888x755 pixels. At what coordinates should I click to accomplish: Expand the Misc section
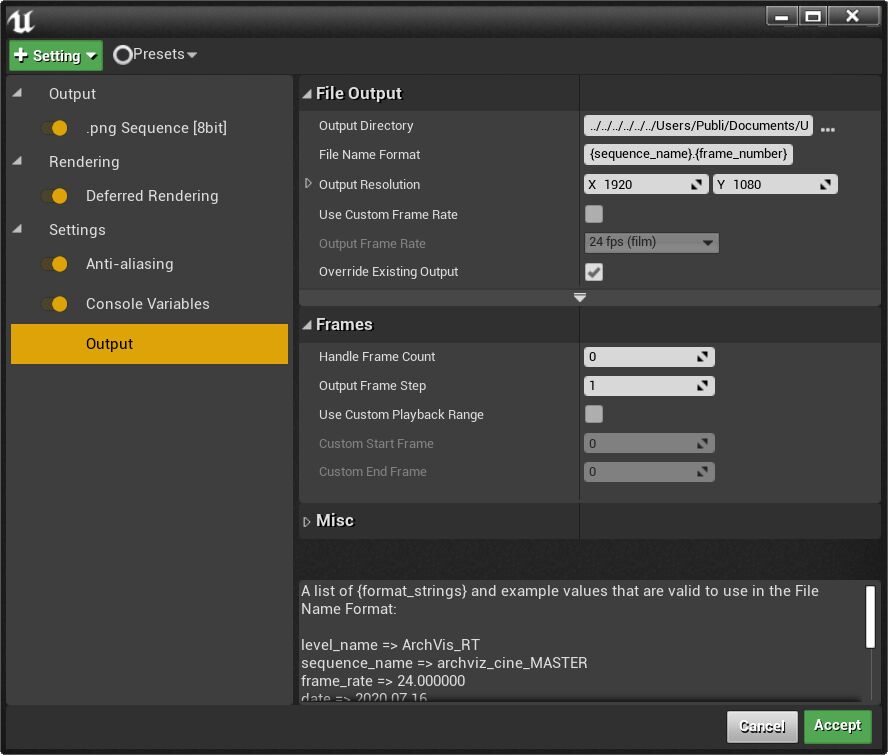tap(307, 521)
